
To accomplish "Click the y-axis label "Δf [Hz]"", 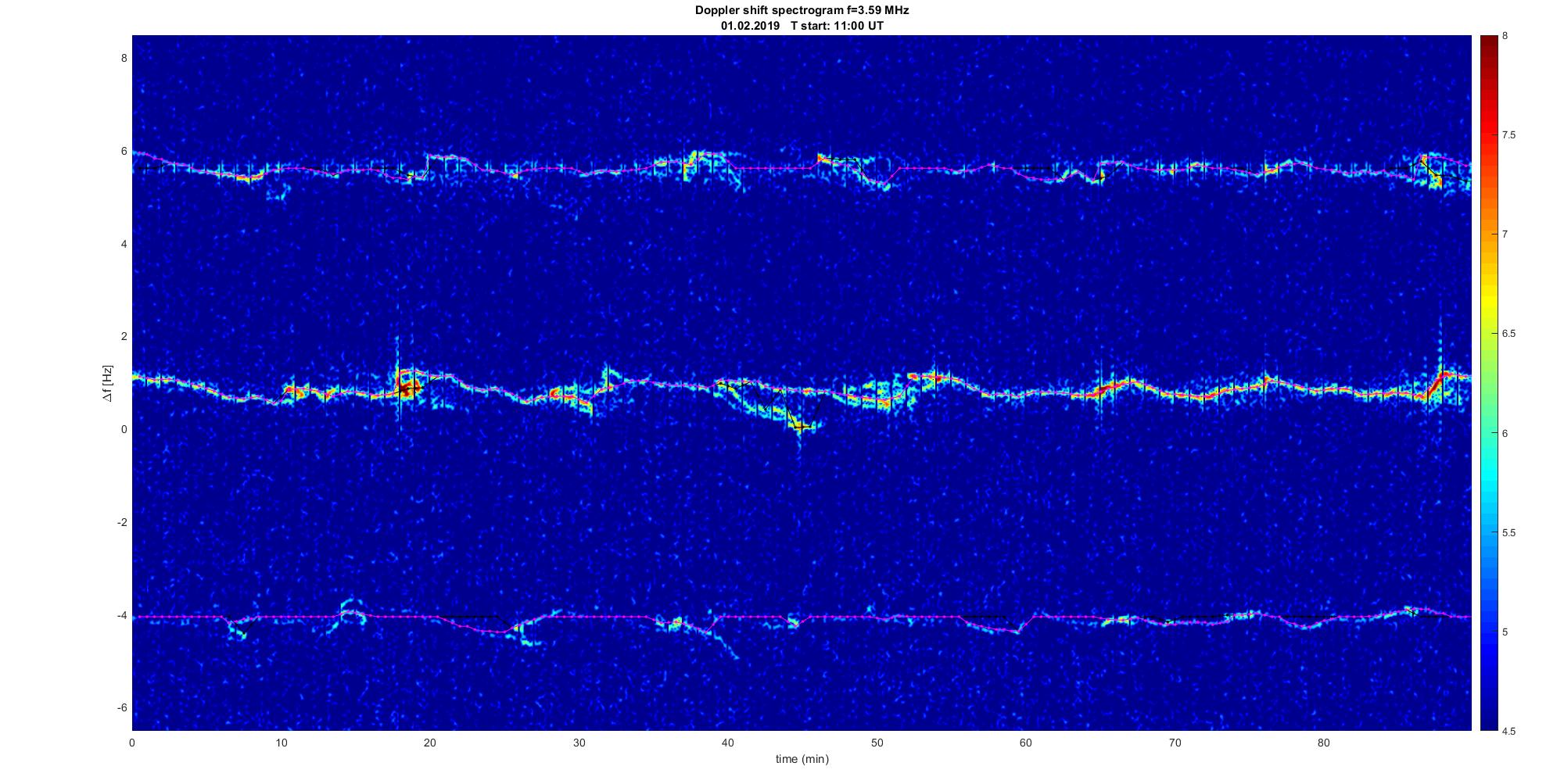I will (x=108, y=383).
